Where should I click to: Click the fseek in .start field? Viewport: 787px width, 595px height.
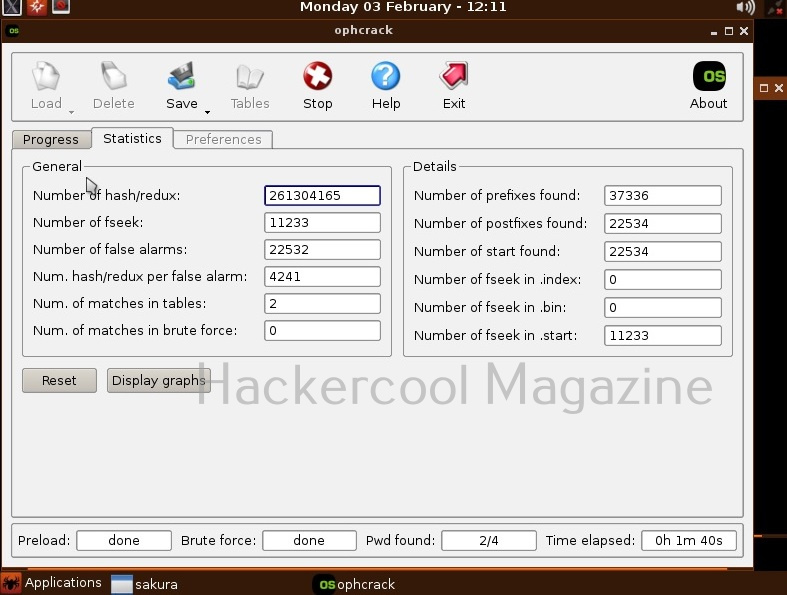coord(663,335)
